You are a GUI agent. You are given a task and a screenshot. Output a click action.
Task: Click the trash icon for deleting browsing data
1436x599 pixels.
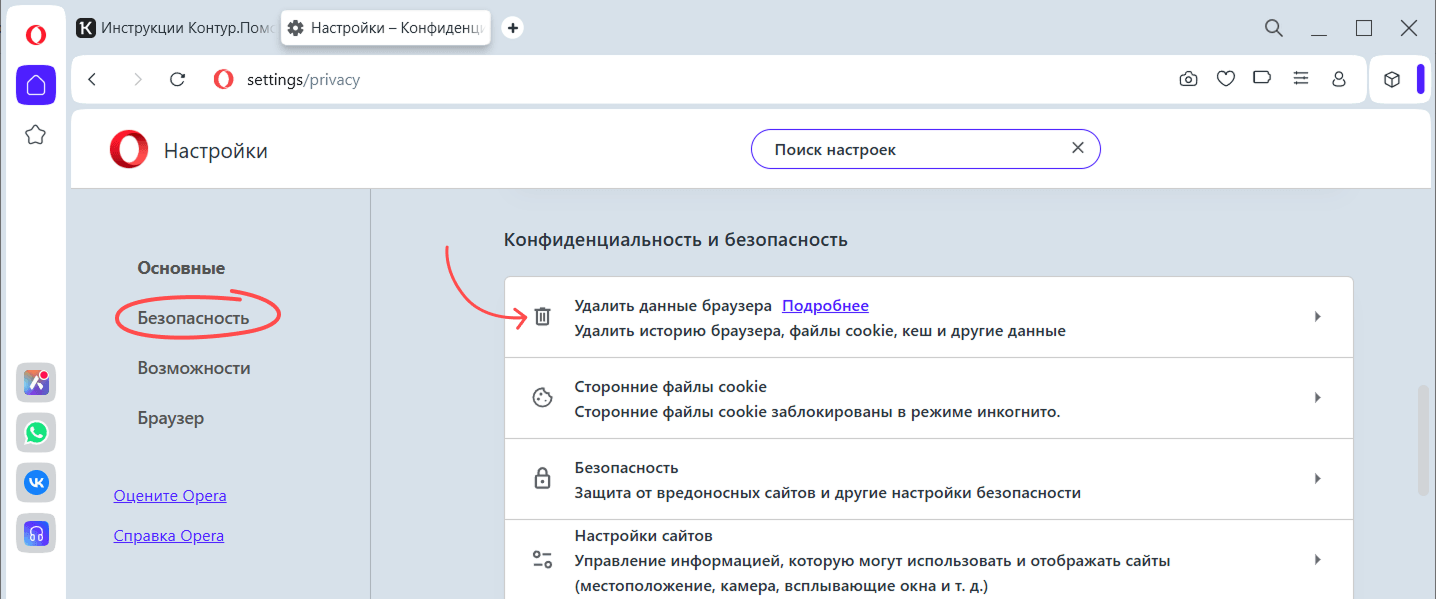point(542,317)
